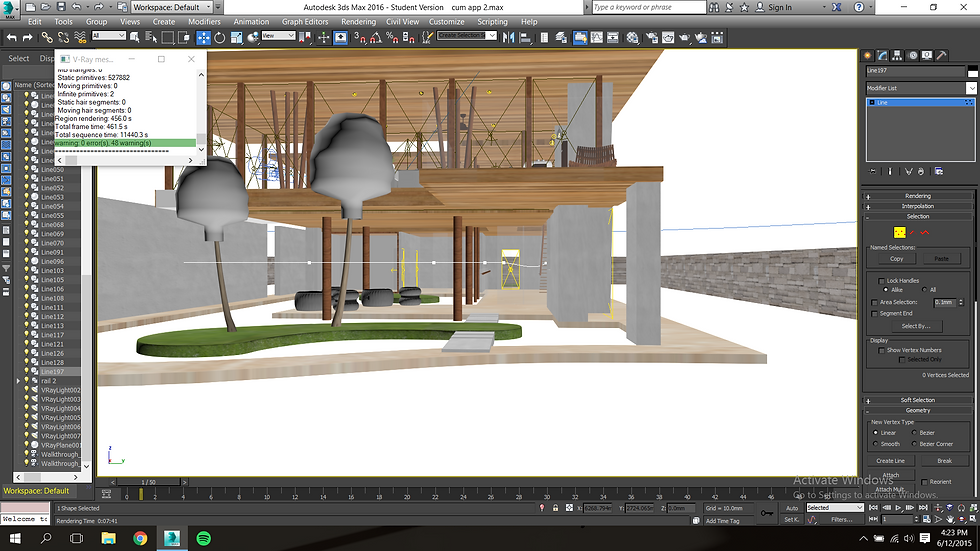Click the time slider 1/50 handle
This screenshot has width=980, height=551.
[x=148, y=482]
